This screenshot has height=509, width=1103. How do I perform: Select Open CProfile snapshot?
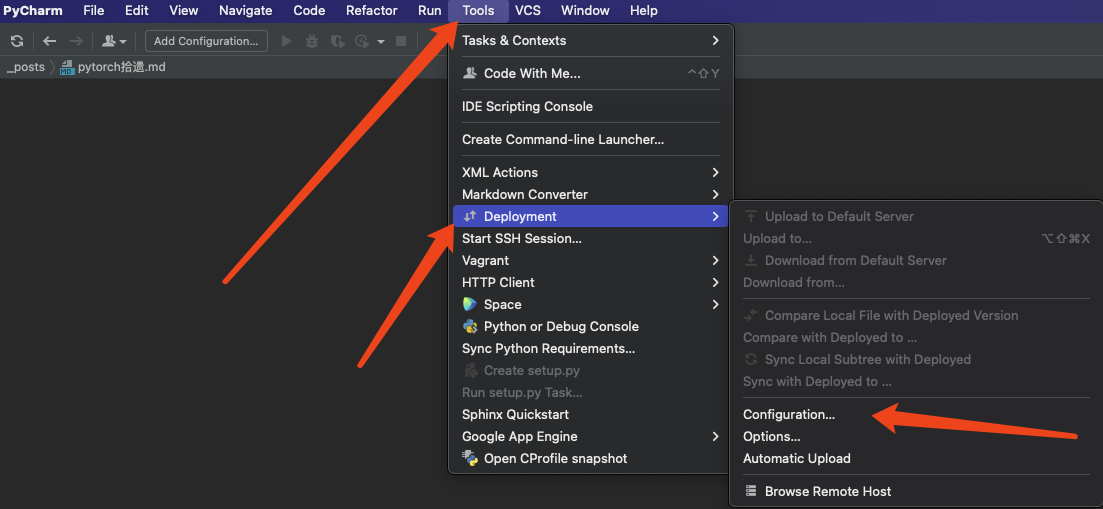click(591, 458)
